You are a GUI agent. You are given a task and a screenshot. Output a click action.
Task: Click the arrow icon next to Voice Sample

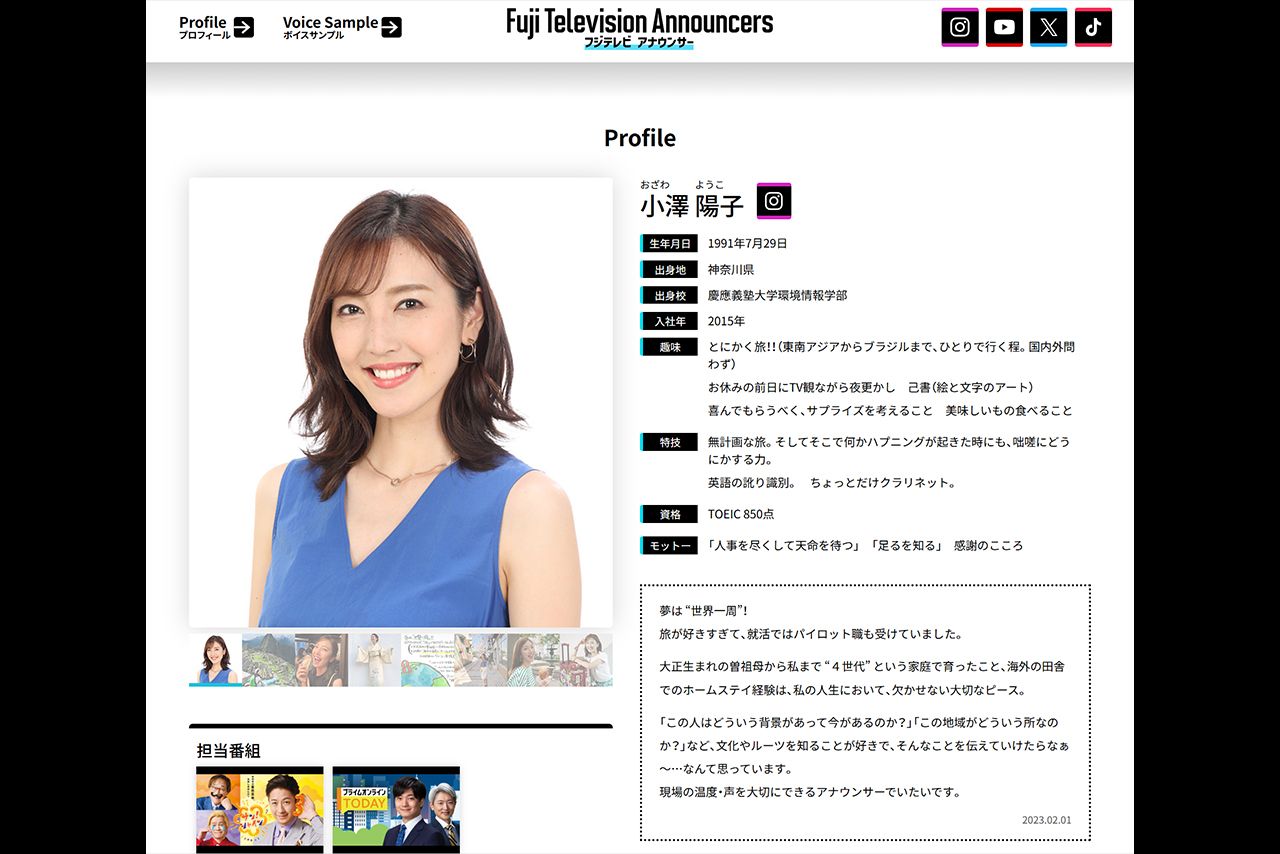tap(390, 27)
